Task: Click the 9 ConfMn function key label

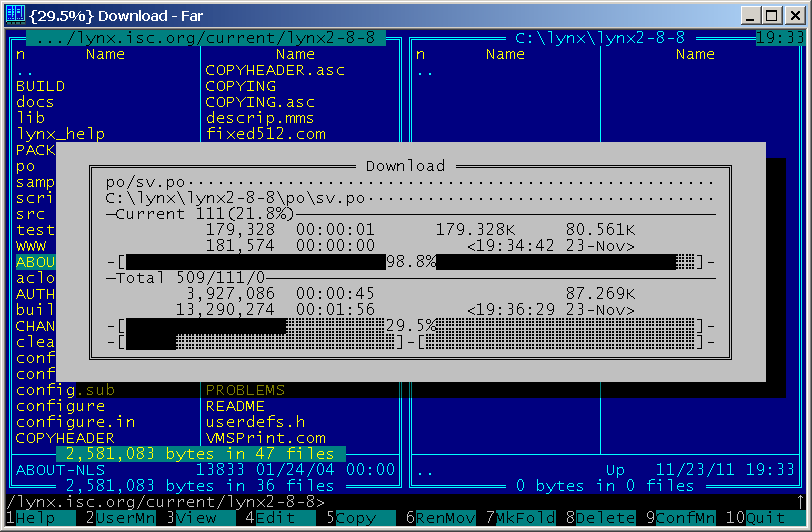Action: pyautogui.click(x=681, y=517)
